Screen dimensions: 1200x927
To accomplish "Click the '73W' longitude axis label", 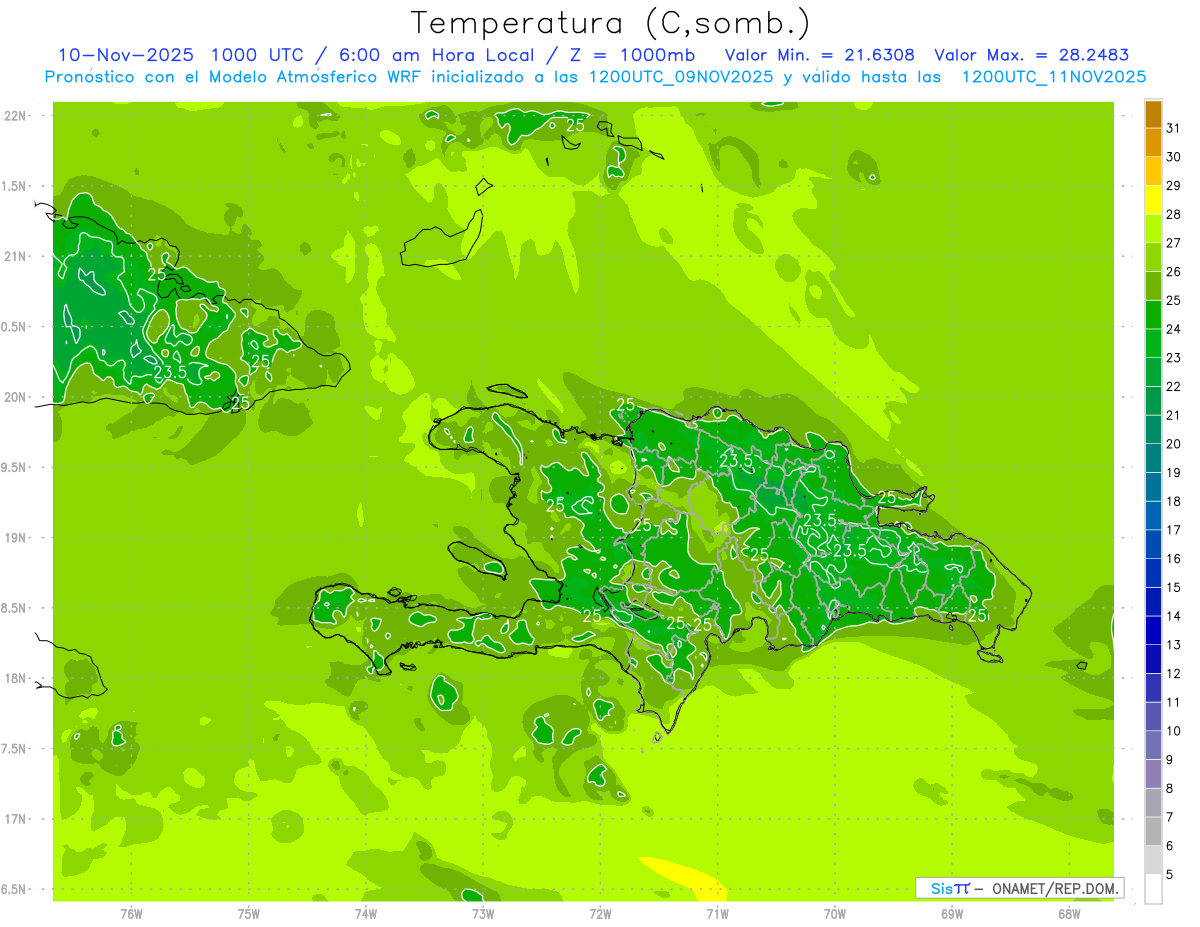I will [x=483, y=913].
